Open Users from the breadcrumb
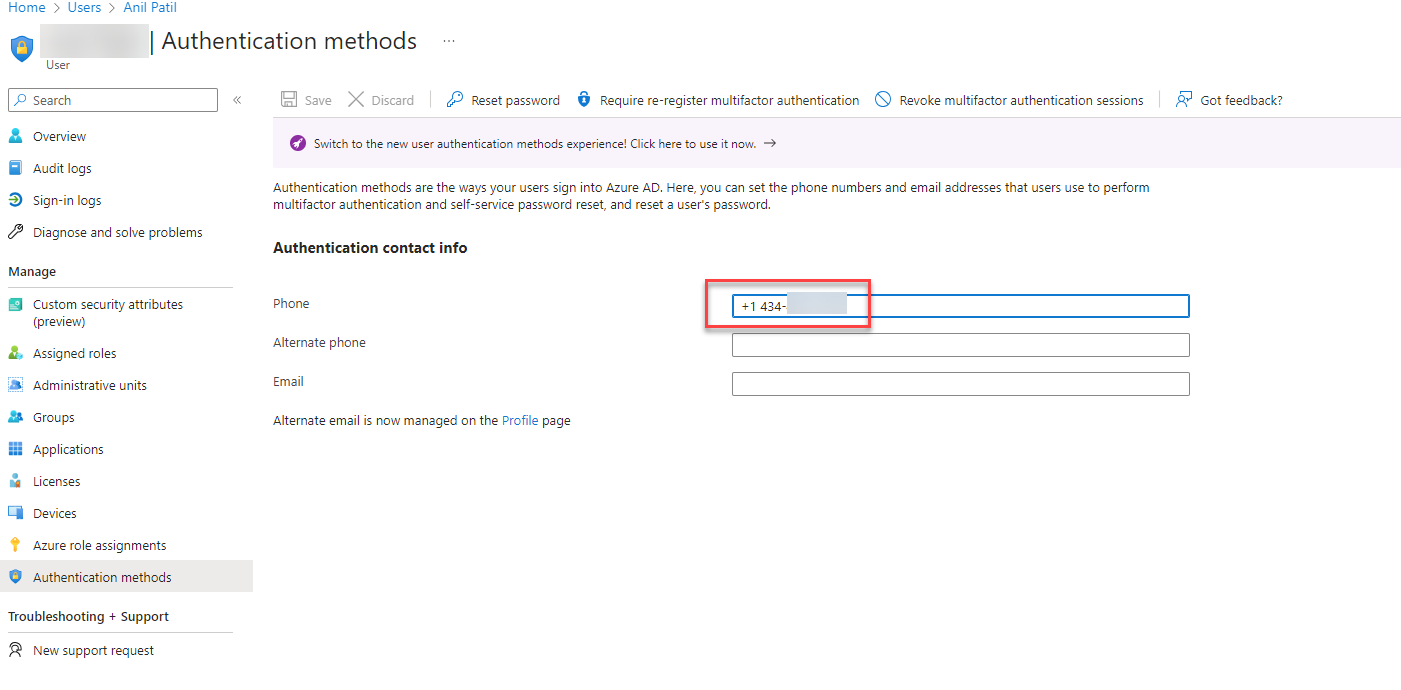1401x690 pixels. [x=84, y=7]
